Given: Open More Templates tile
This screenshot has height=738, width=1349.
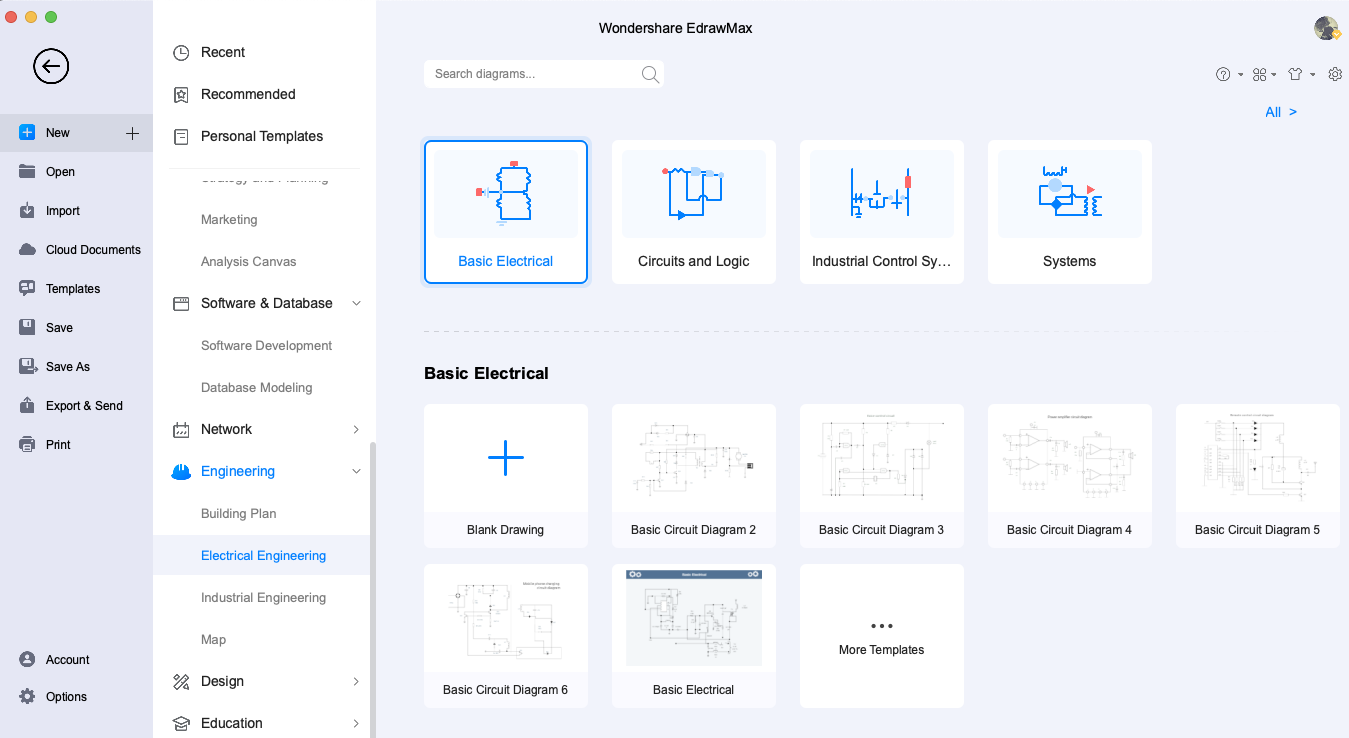Looking at the screenshot, I should coord(882,636).
